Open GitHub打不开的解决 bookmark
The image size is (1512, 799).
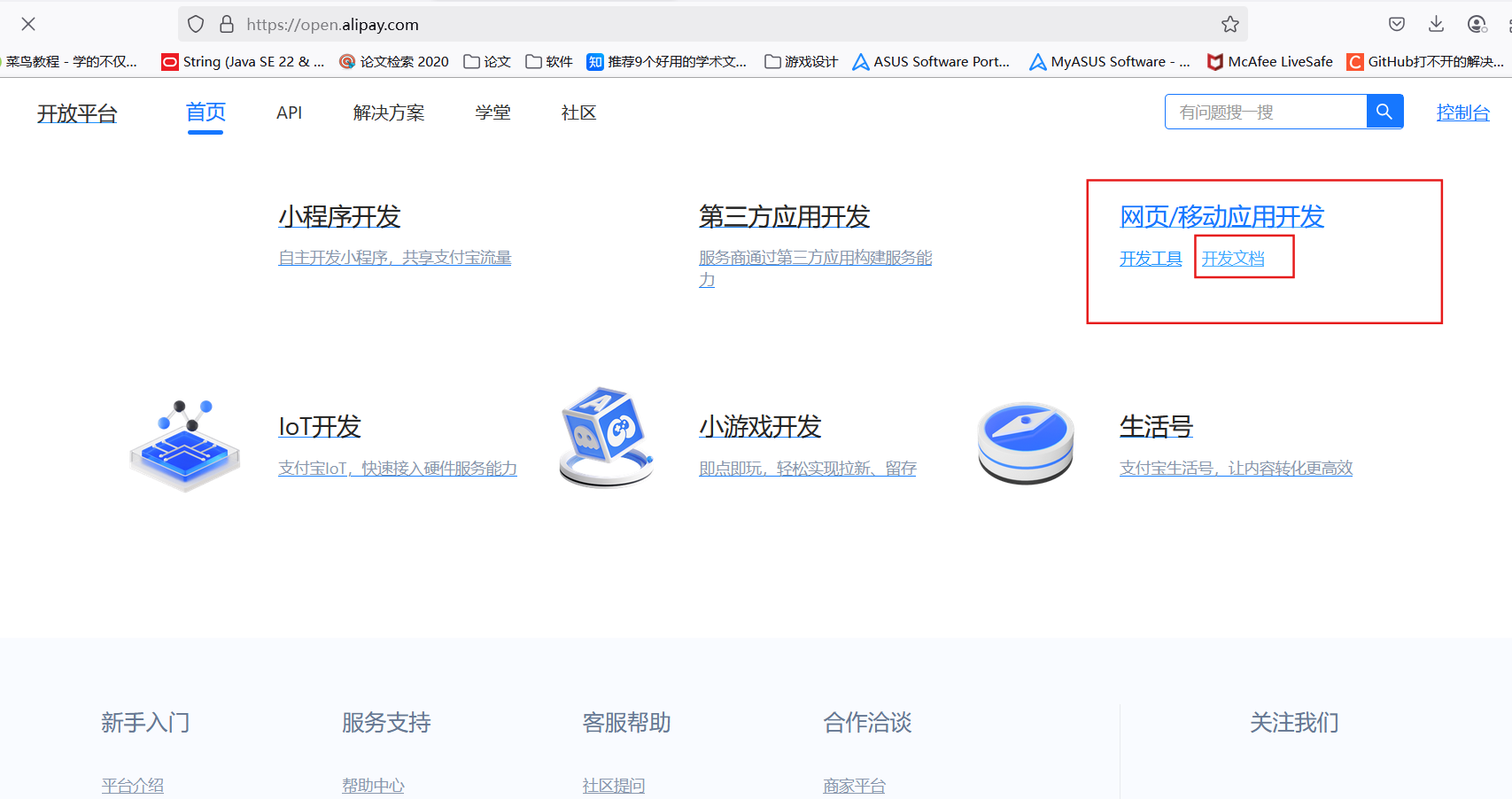coord(1425,61)
